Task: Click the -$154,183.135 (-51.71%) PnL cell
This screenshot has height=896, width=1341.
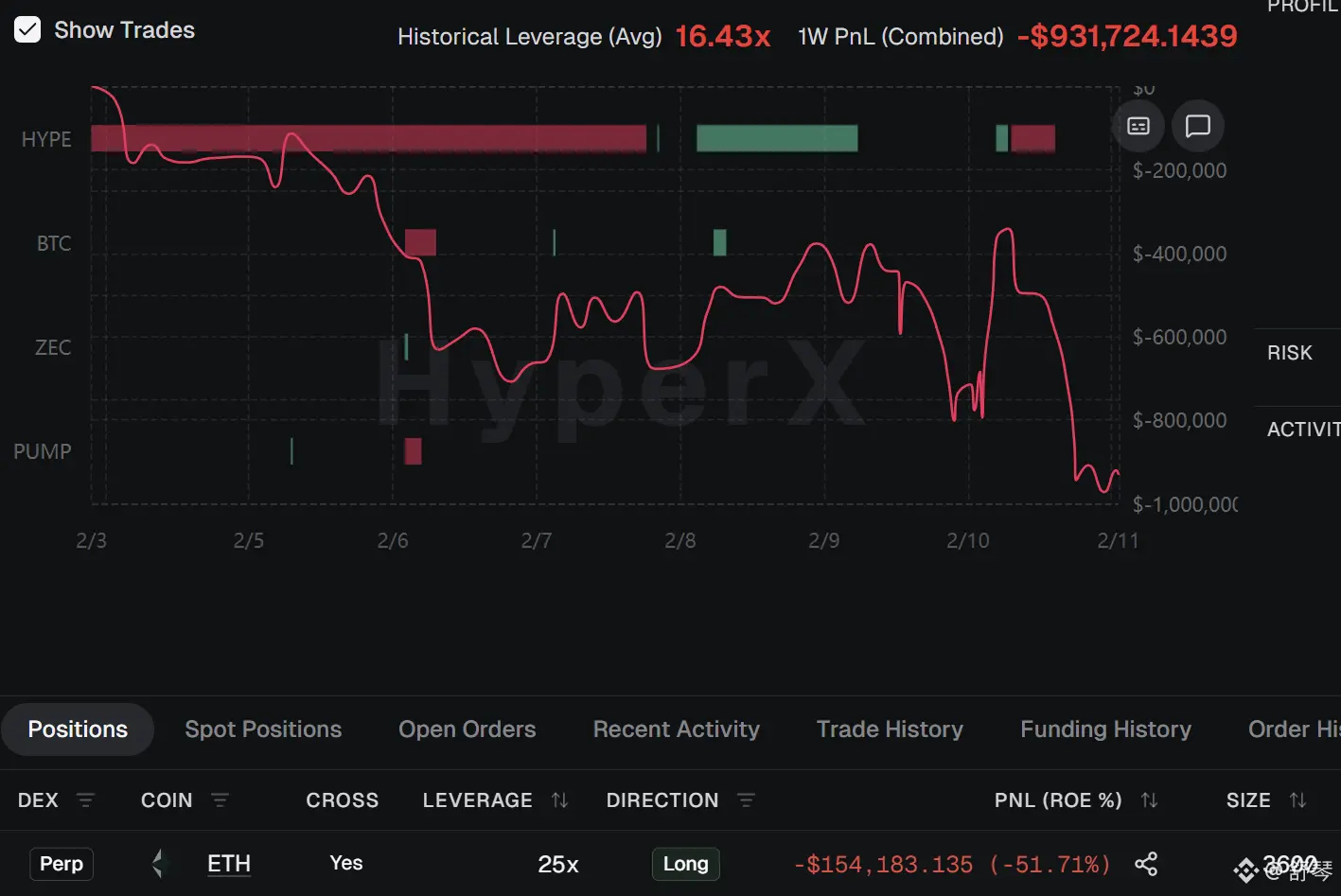Action: coord(952,865)
